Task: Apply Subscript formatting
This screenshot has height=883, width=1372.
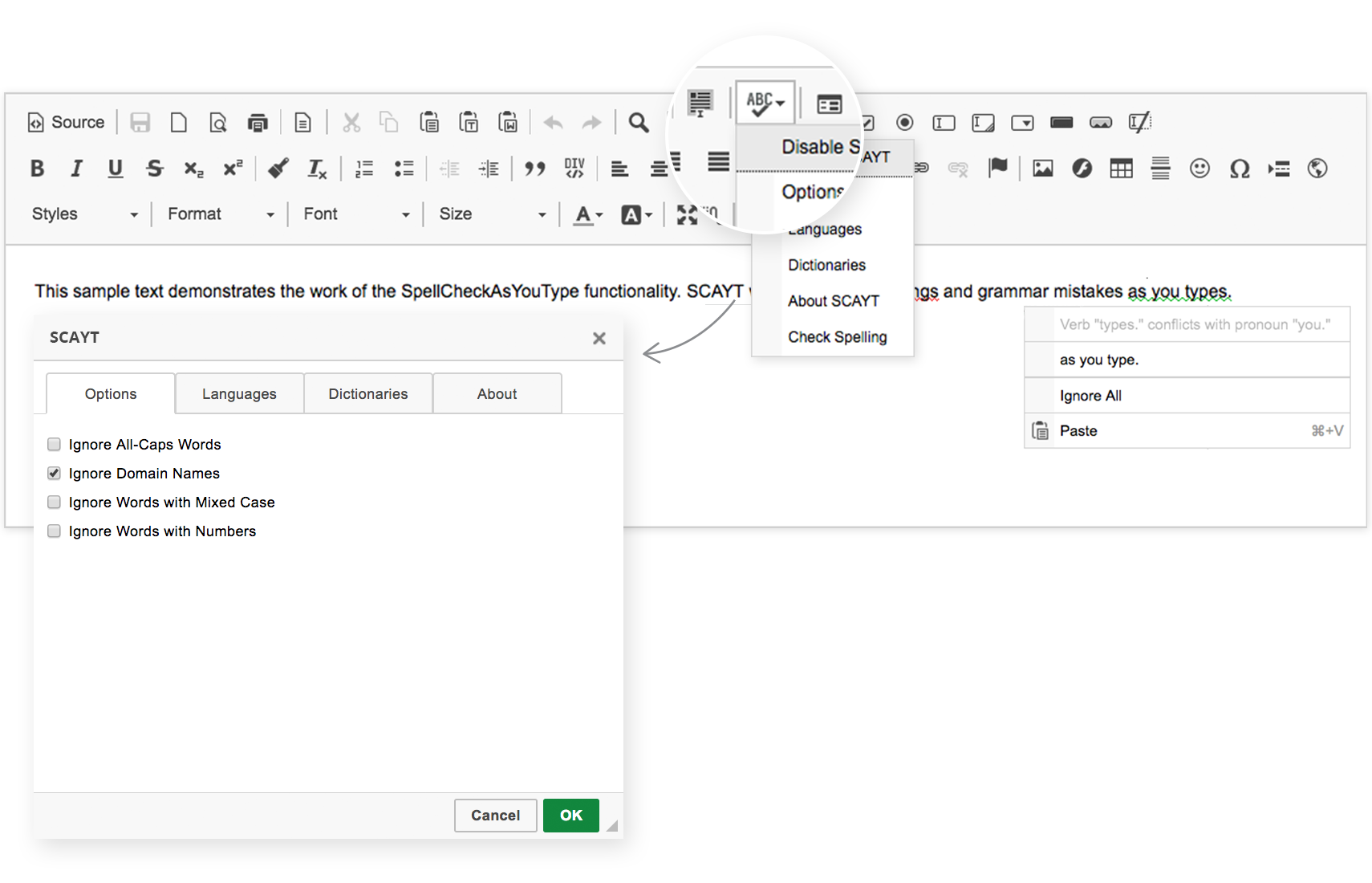Action: pyautogui.click(x=194, y=169)
